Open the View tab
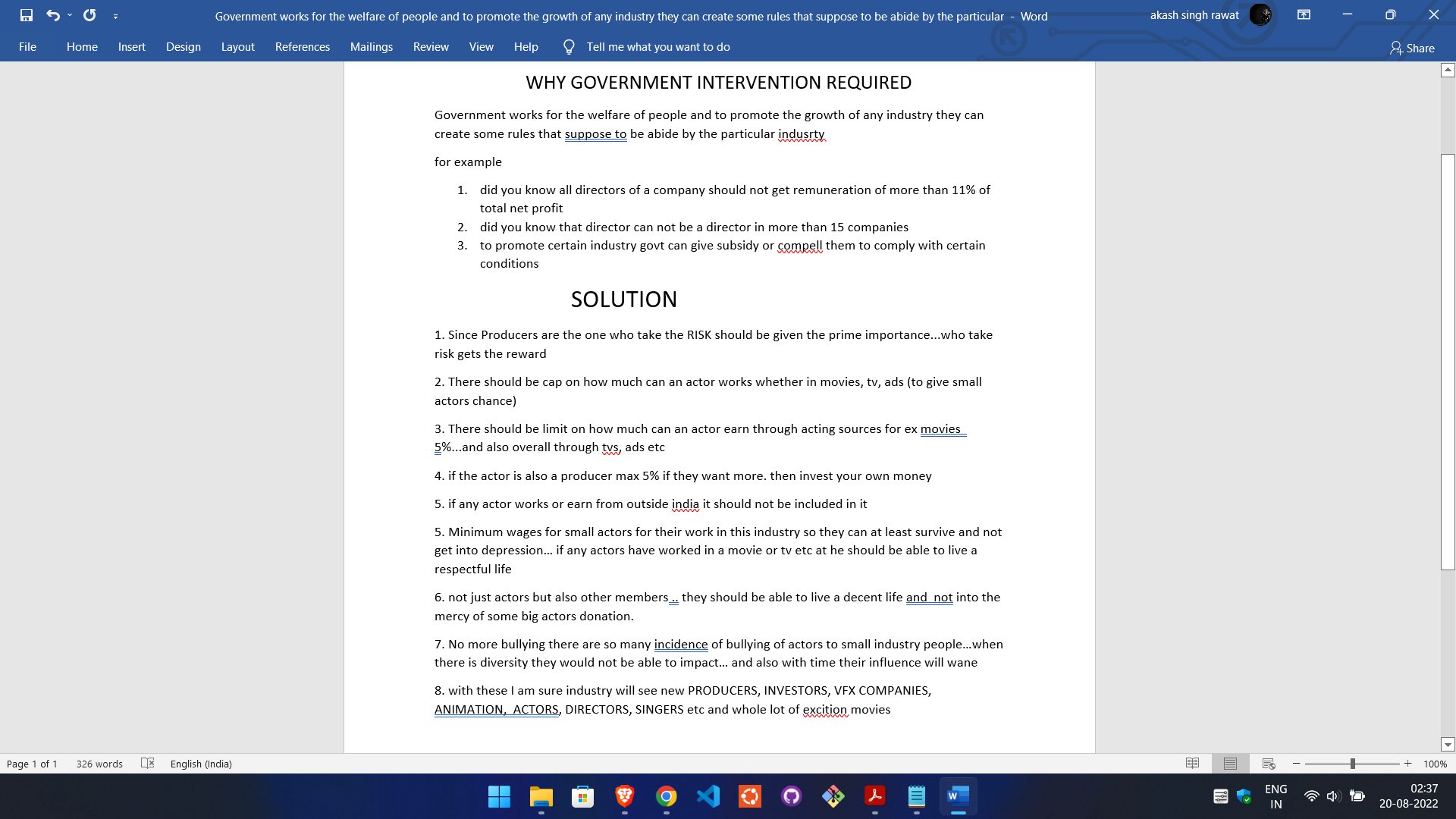The height and width of the screenshot is (819, 1456). [482, 47]
